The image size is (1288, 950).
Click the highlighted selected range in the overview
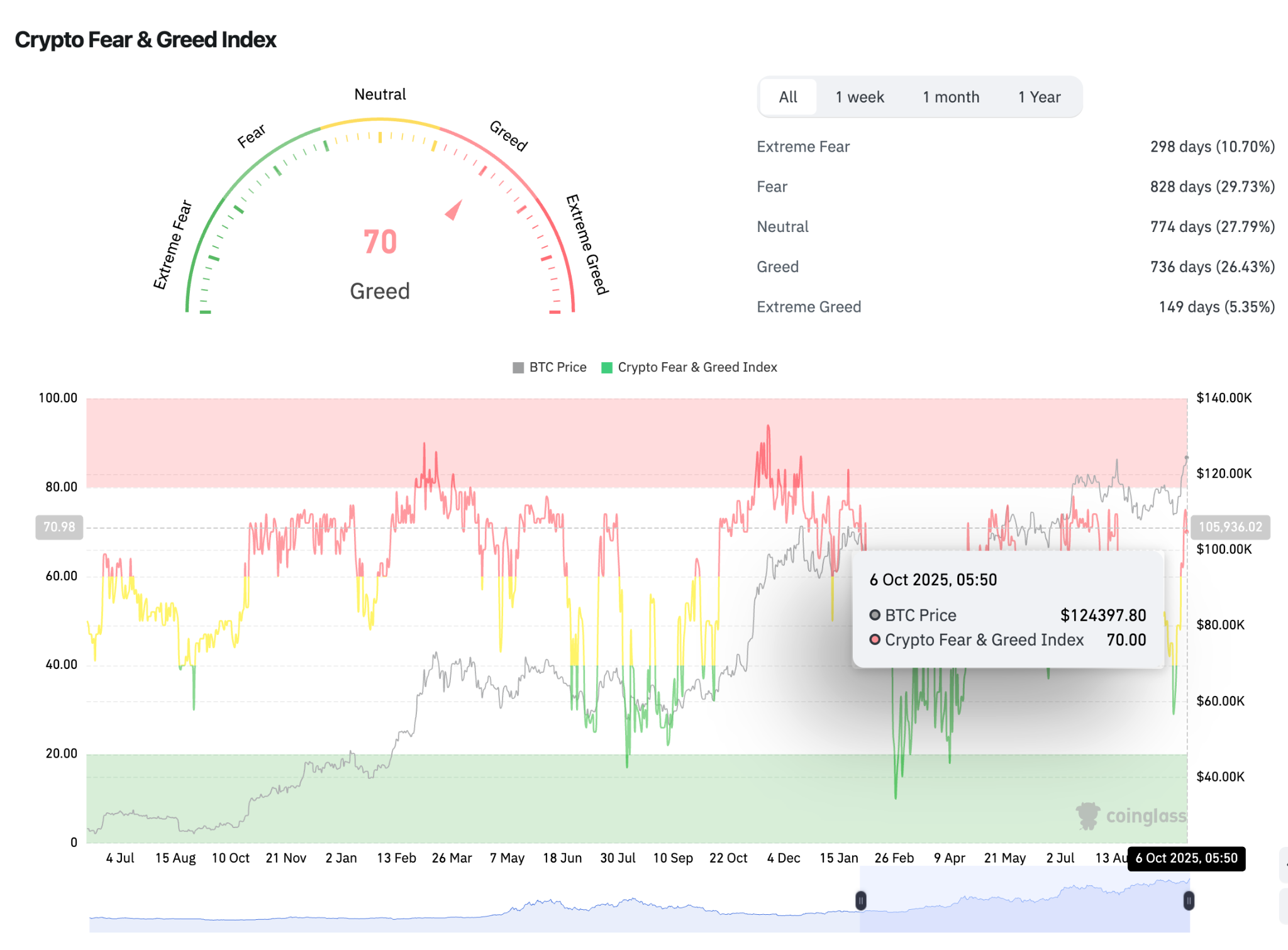coord(1024,905)
